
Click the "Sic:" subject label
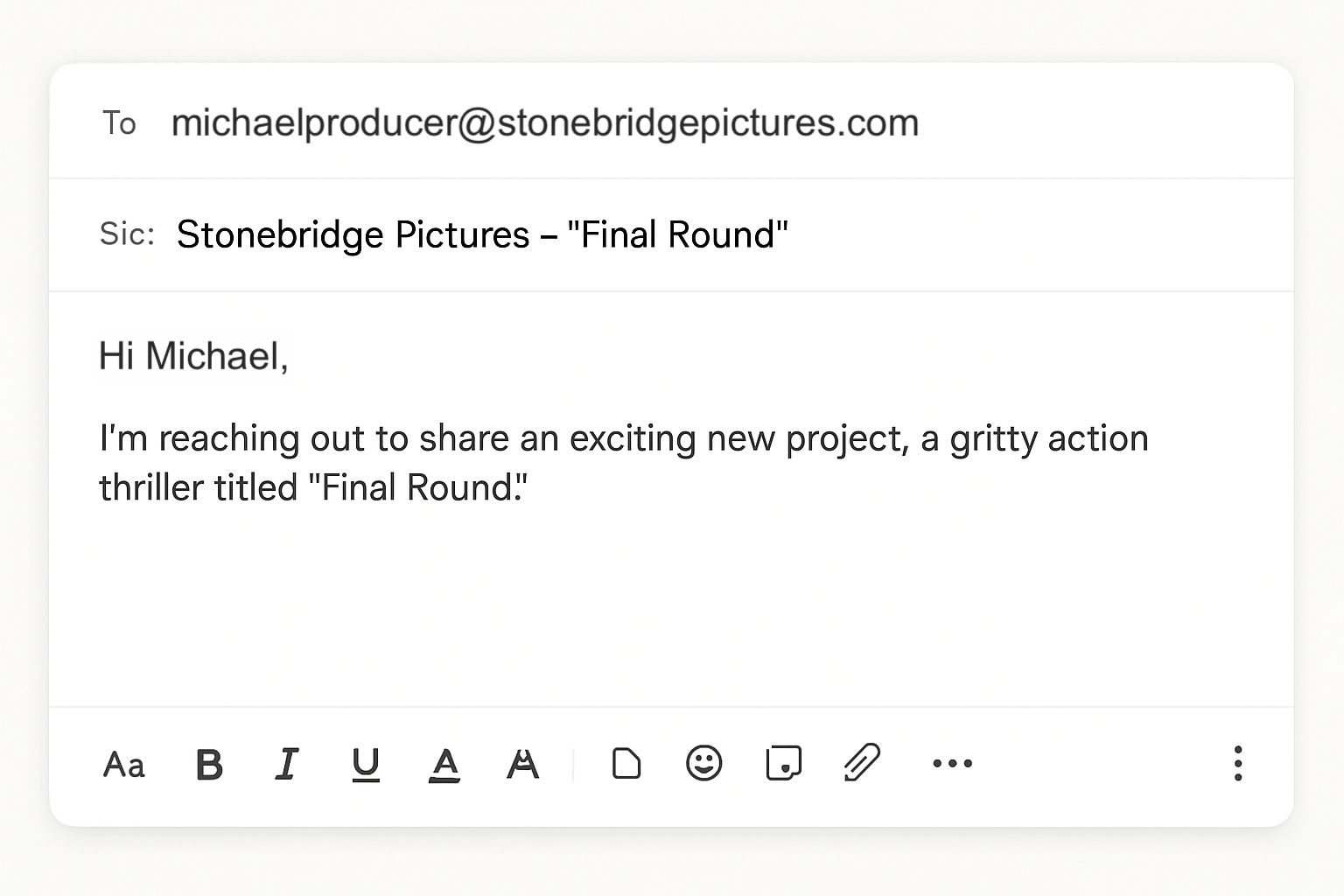127,234
